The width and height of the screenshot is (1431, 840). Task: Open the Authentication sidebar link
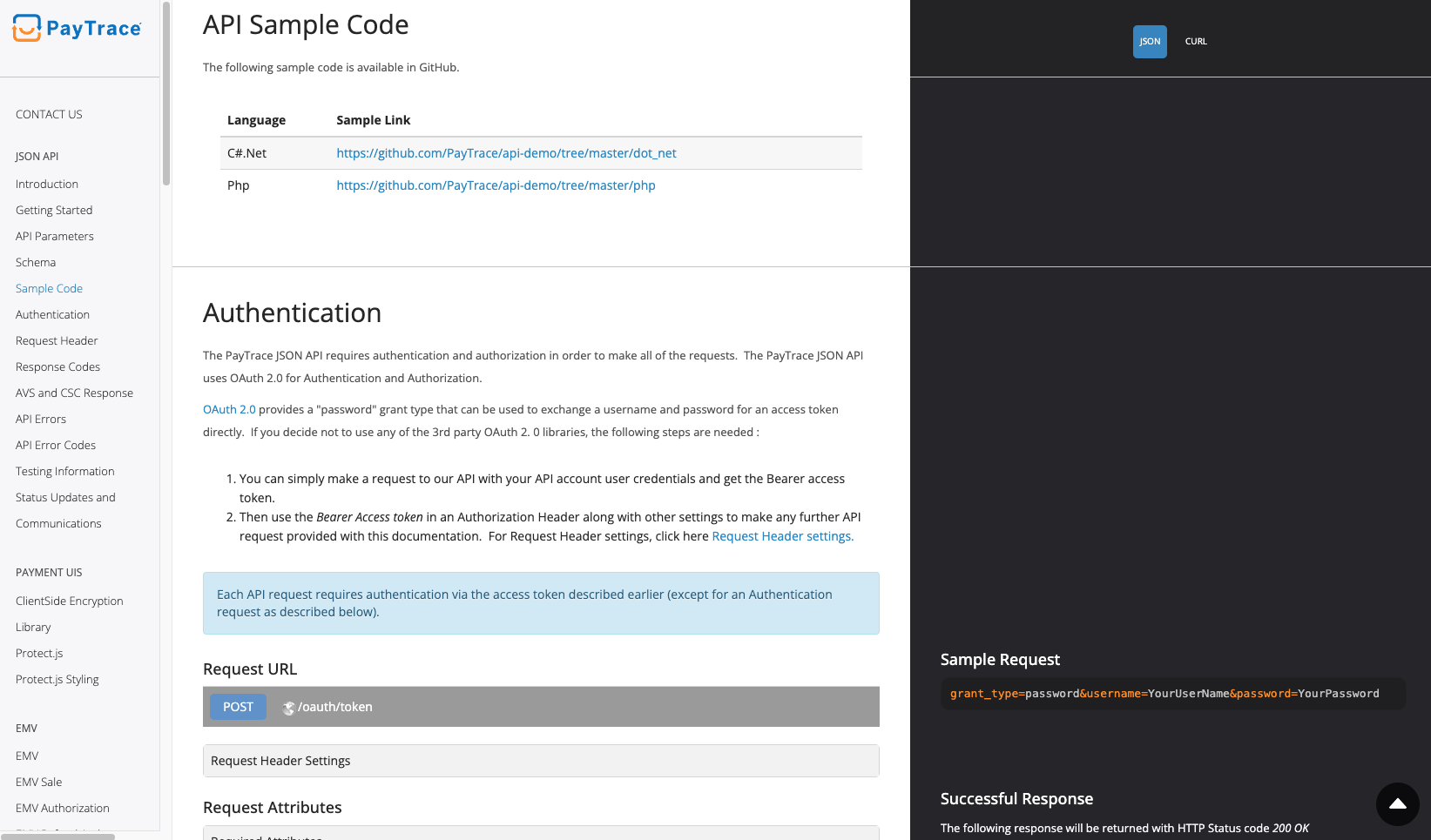tap(51, 314)
